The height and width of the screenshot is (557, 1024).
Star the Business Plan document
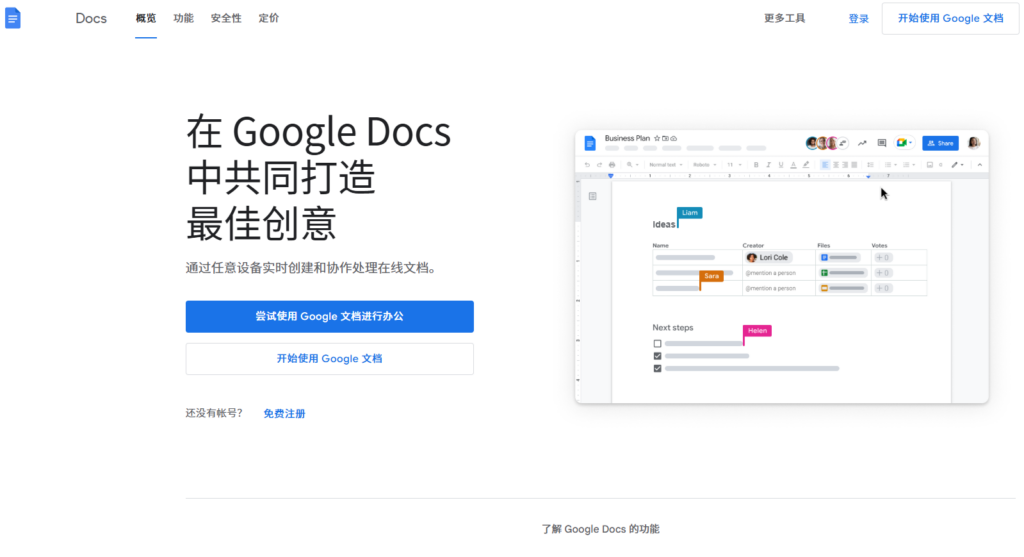(657, 138)
